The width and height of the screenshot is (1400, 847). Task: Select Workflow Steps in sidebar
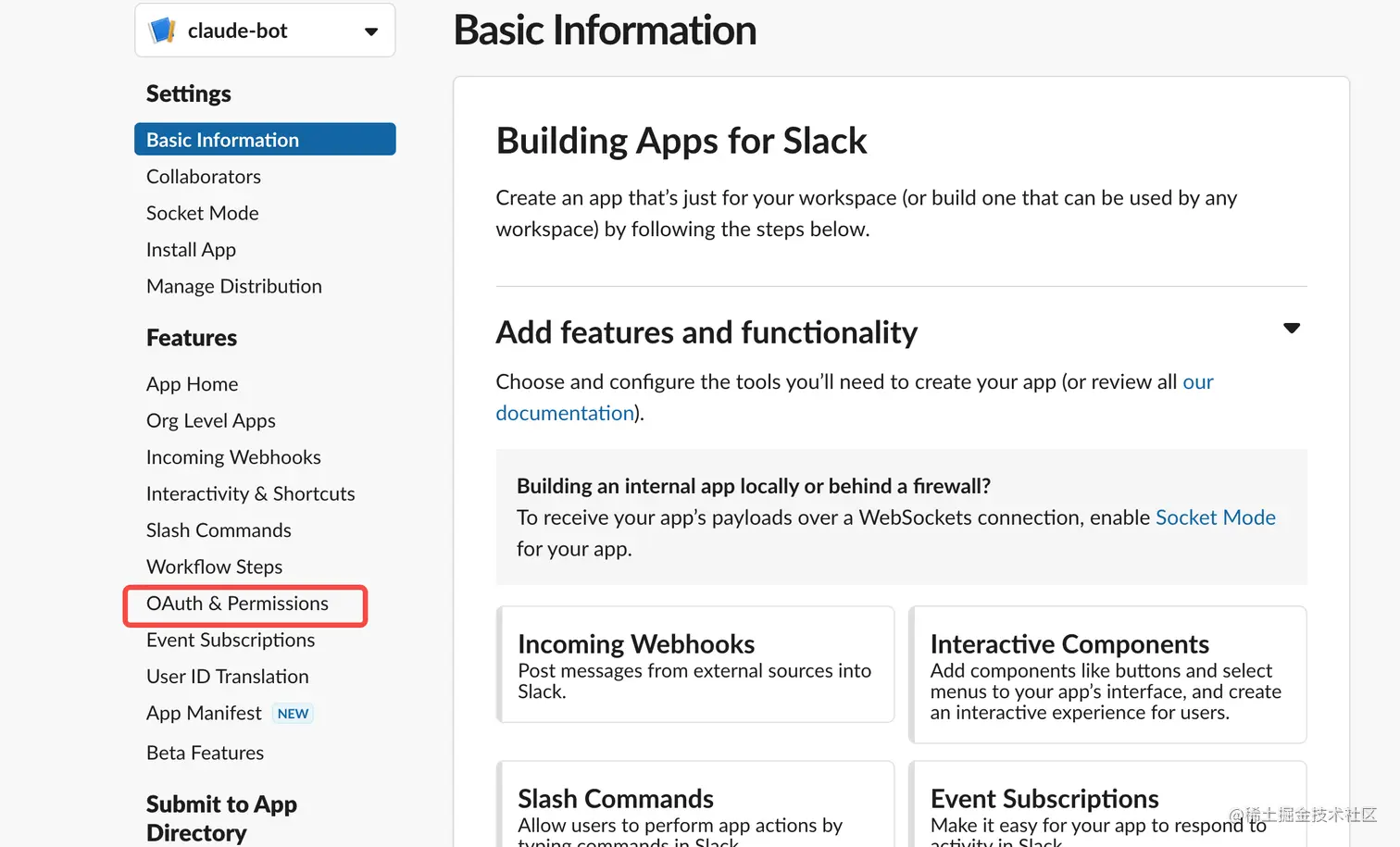coord(215,567)
